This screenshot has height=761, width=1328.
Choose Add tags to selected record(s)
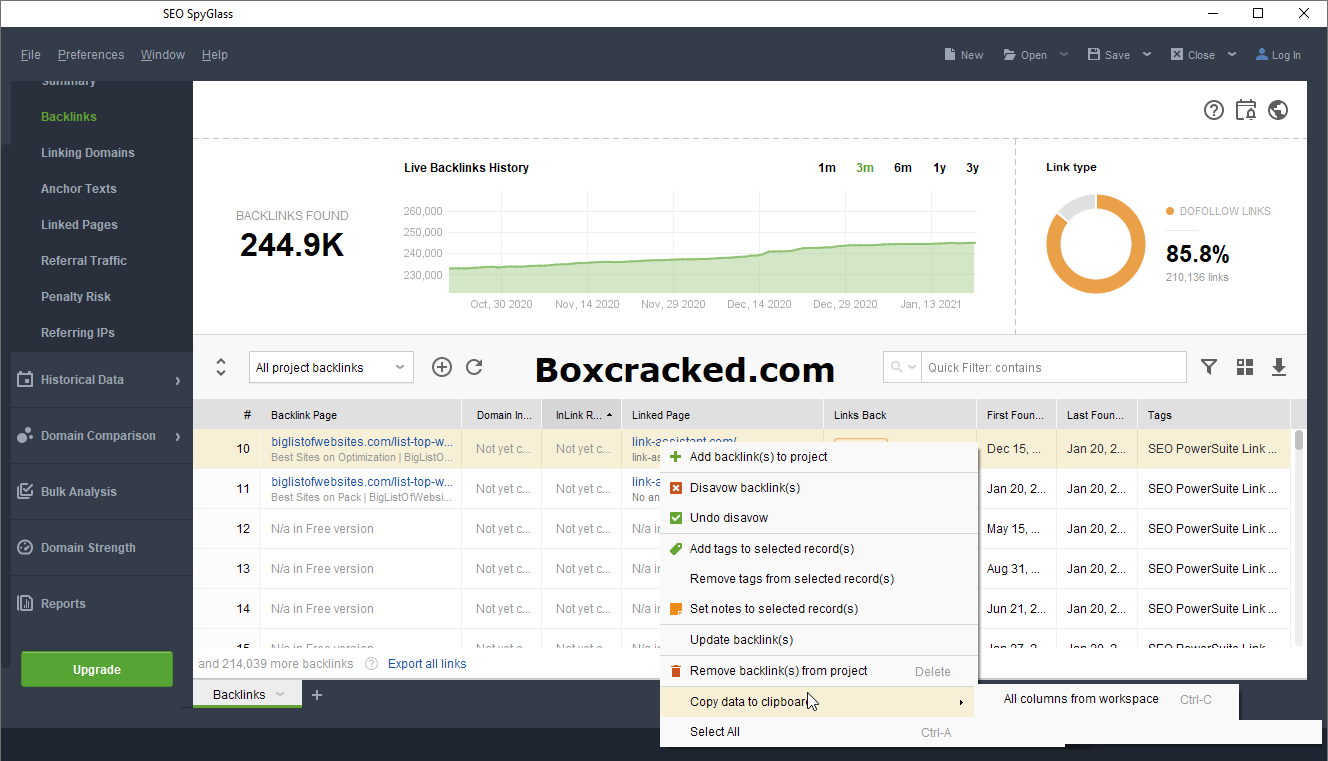(818, 549)
